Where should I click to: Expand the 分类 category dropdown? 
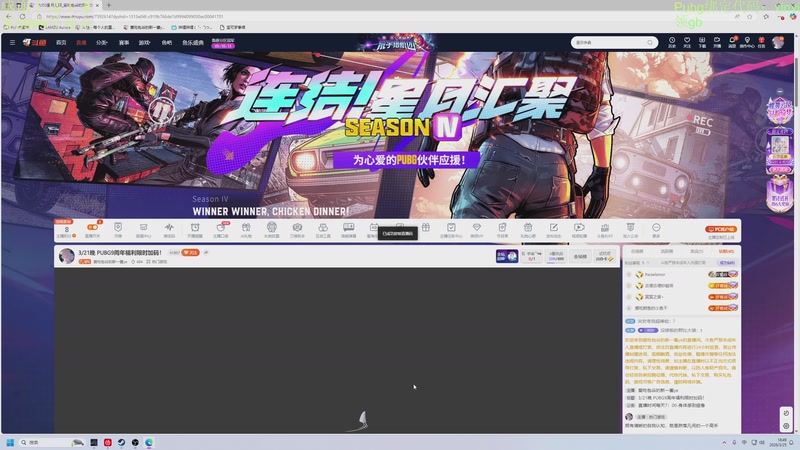coord(102,42)
